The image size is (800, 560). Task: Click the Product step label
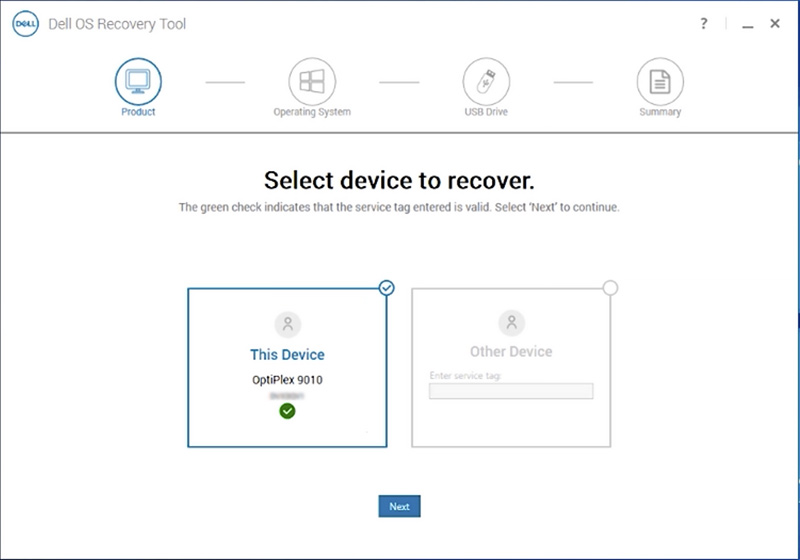[x=138, y=112]
